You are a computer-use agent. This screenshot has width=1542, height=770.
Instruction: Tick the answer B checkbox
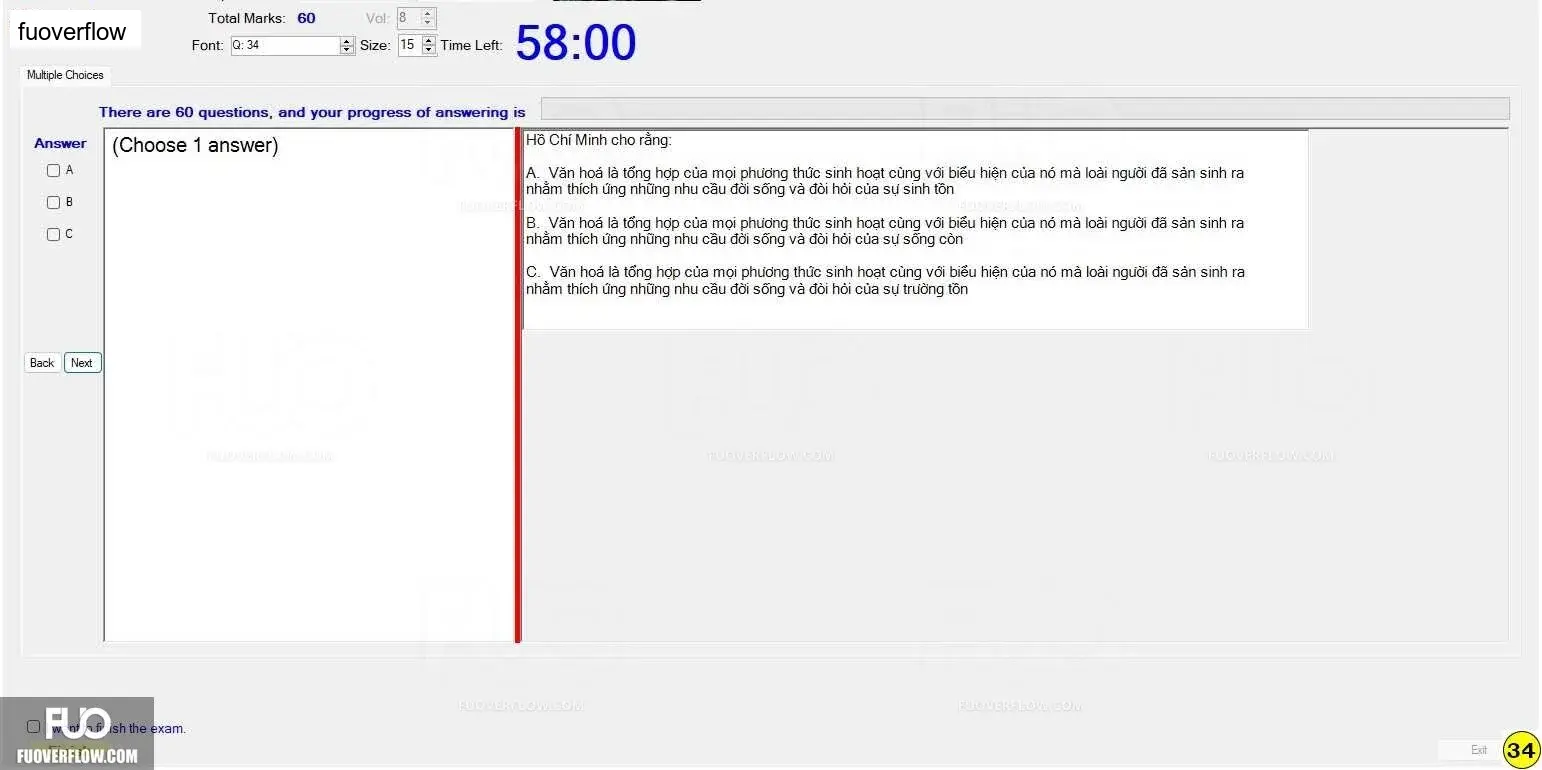54,203
